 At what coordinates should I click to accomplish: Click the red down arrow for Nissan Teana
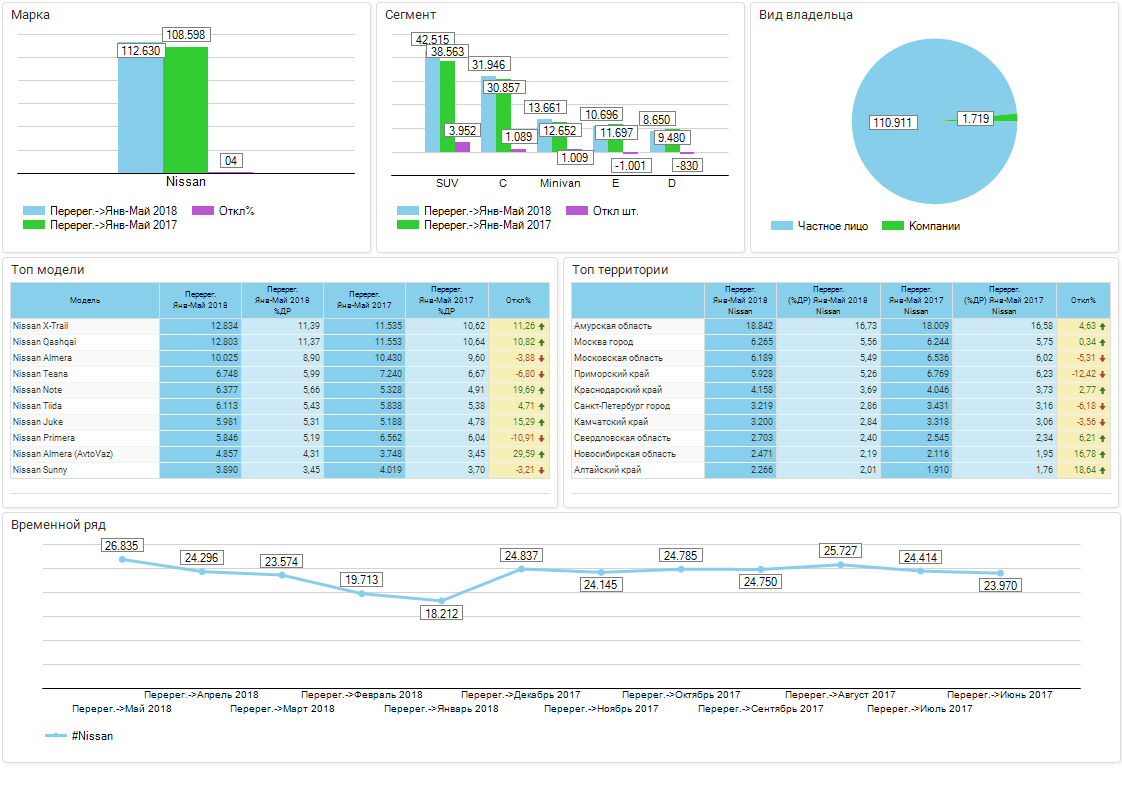pos(542,374)
